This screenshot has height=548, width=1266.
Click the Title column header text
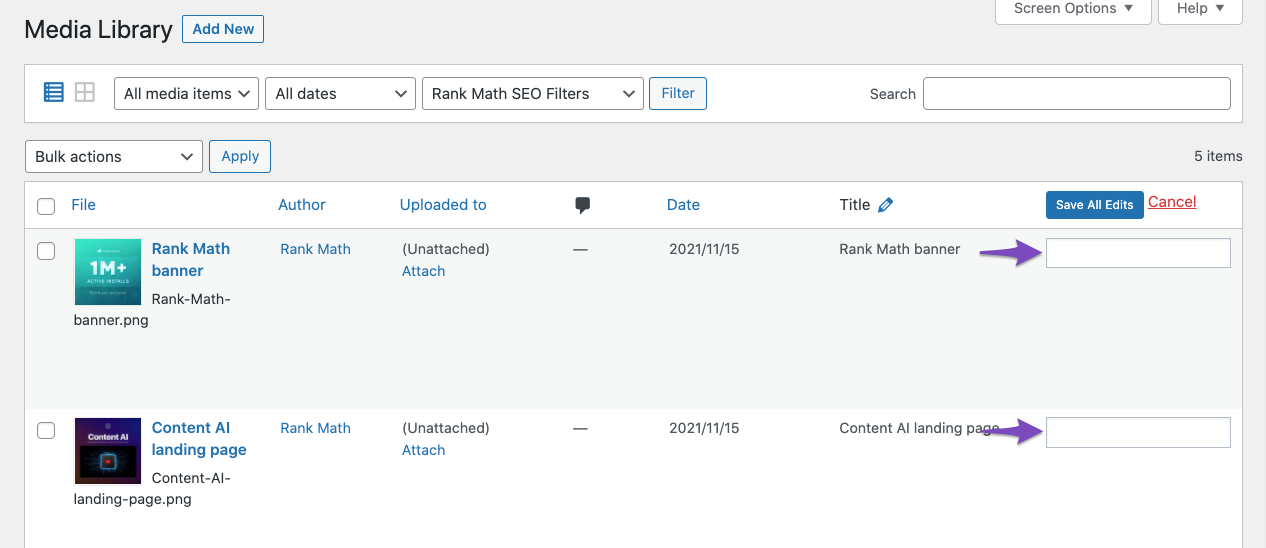[855, 205]
